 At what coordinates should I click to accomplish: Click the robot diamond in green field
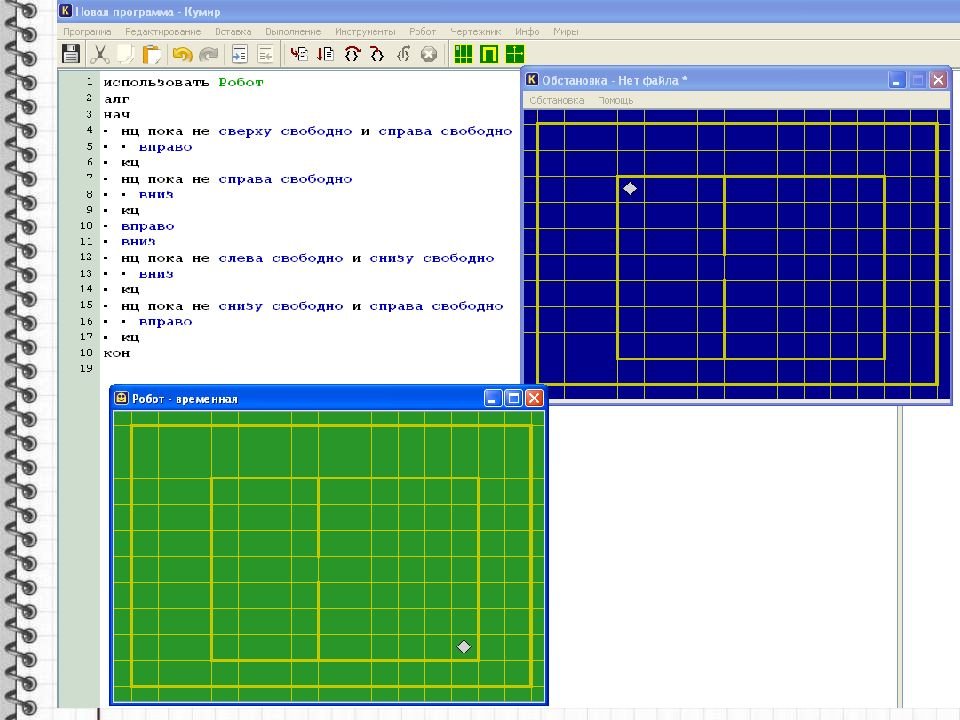(464, 647)
